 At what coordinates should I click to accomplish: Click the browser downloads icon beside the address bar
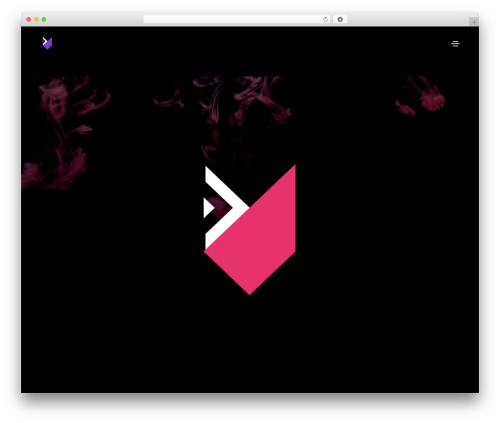[340, 19]
